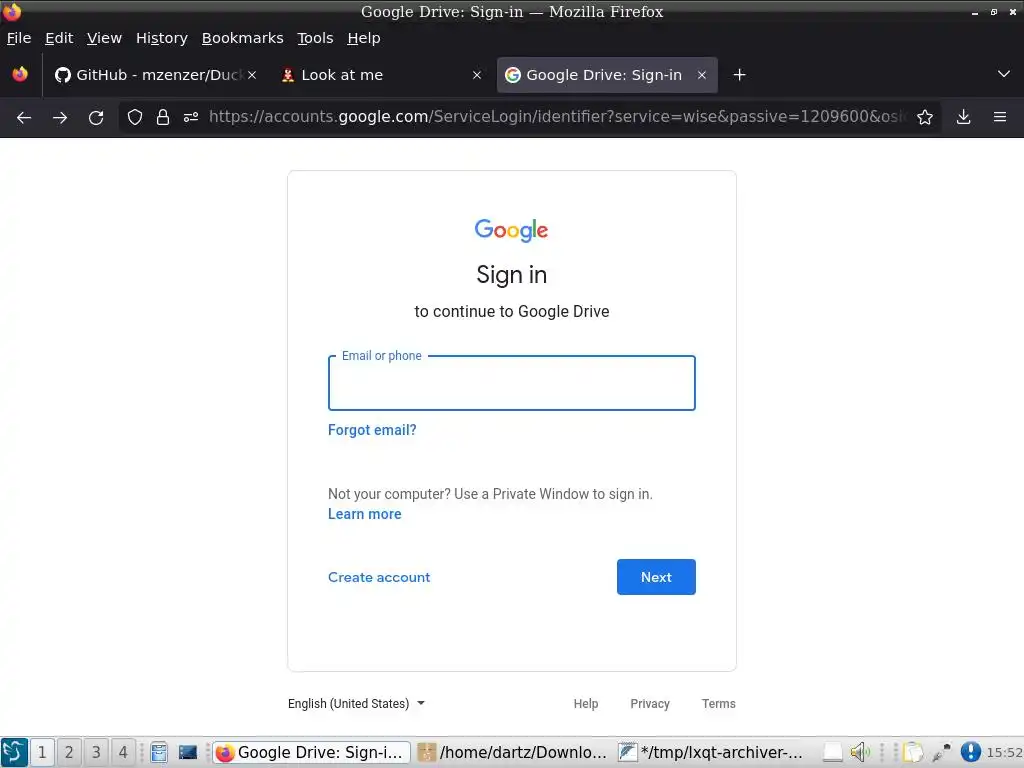Activate /tmp/lxqt-archiver taskbar window
The height and width of the screenshot is (768, 1024).
pos(713,752)
